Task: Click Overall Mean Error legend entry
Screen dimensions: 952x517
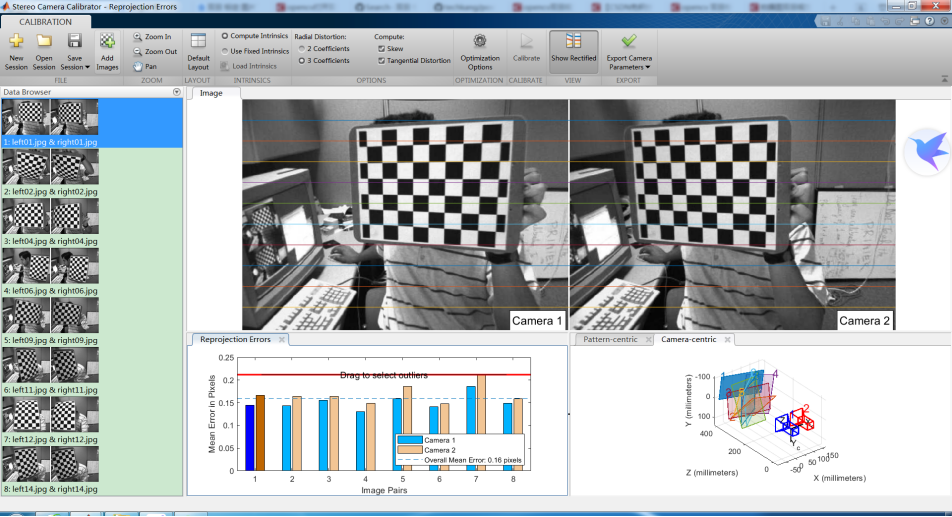Action: (x=460, y=460)
